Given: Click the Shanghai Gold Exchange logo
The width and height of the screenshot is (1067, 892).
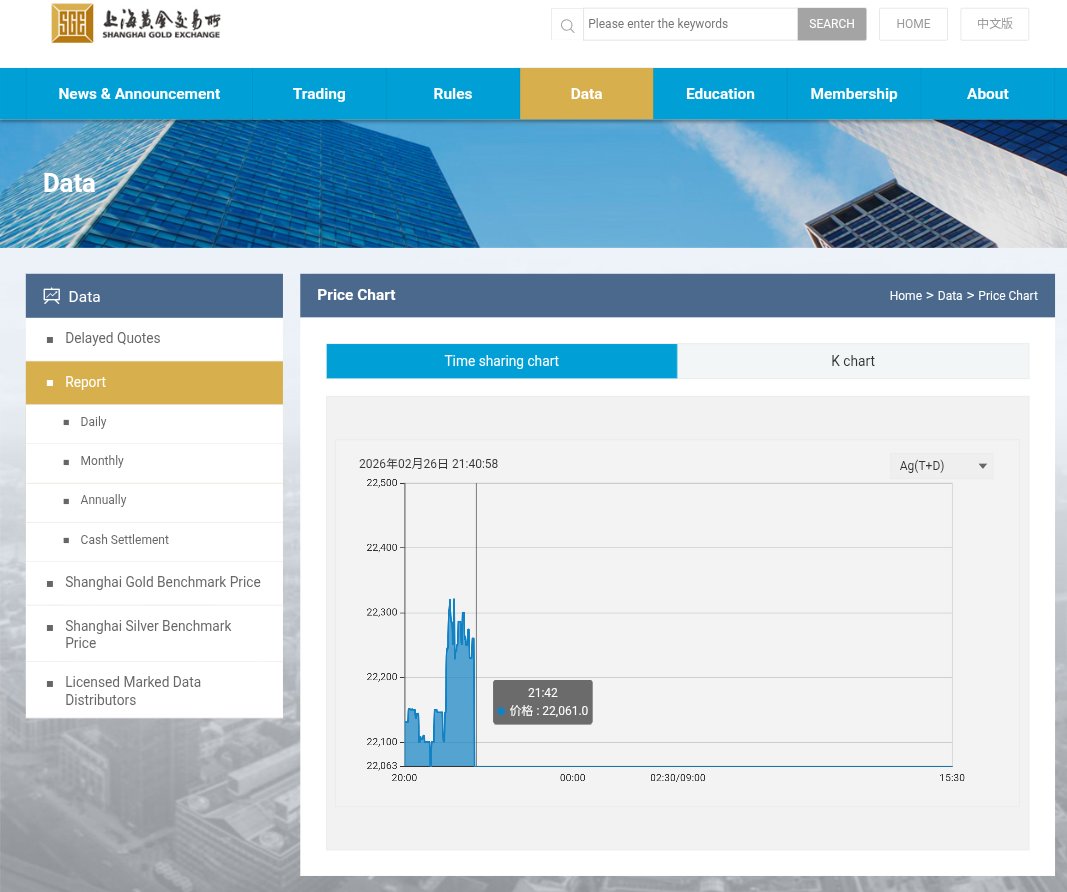Looking at the screenshot, I should coord(136,23).
